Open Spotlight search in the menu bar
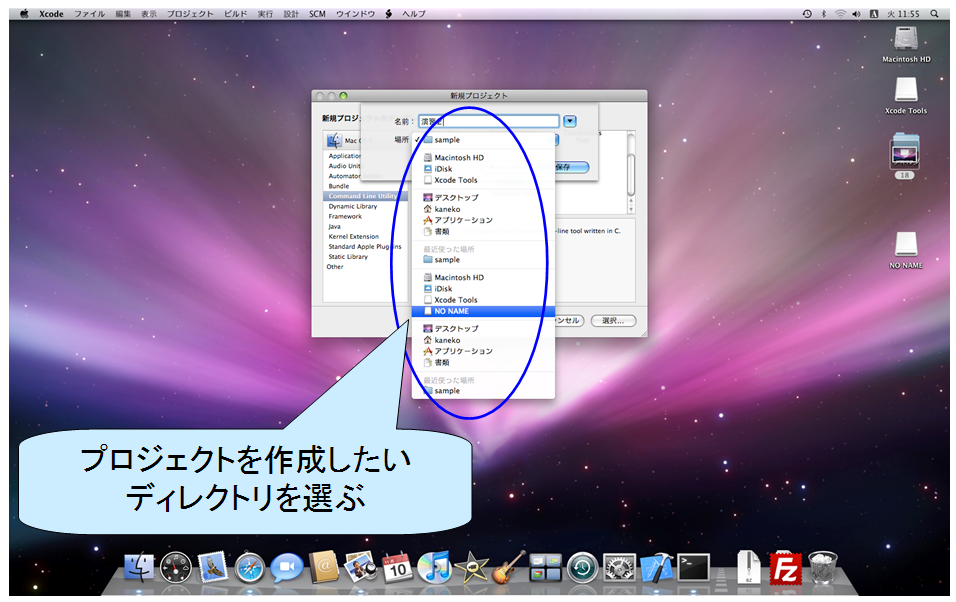 click(934, 13)
